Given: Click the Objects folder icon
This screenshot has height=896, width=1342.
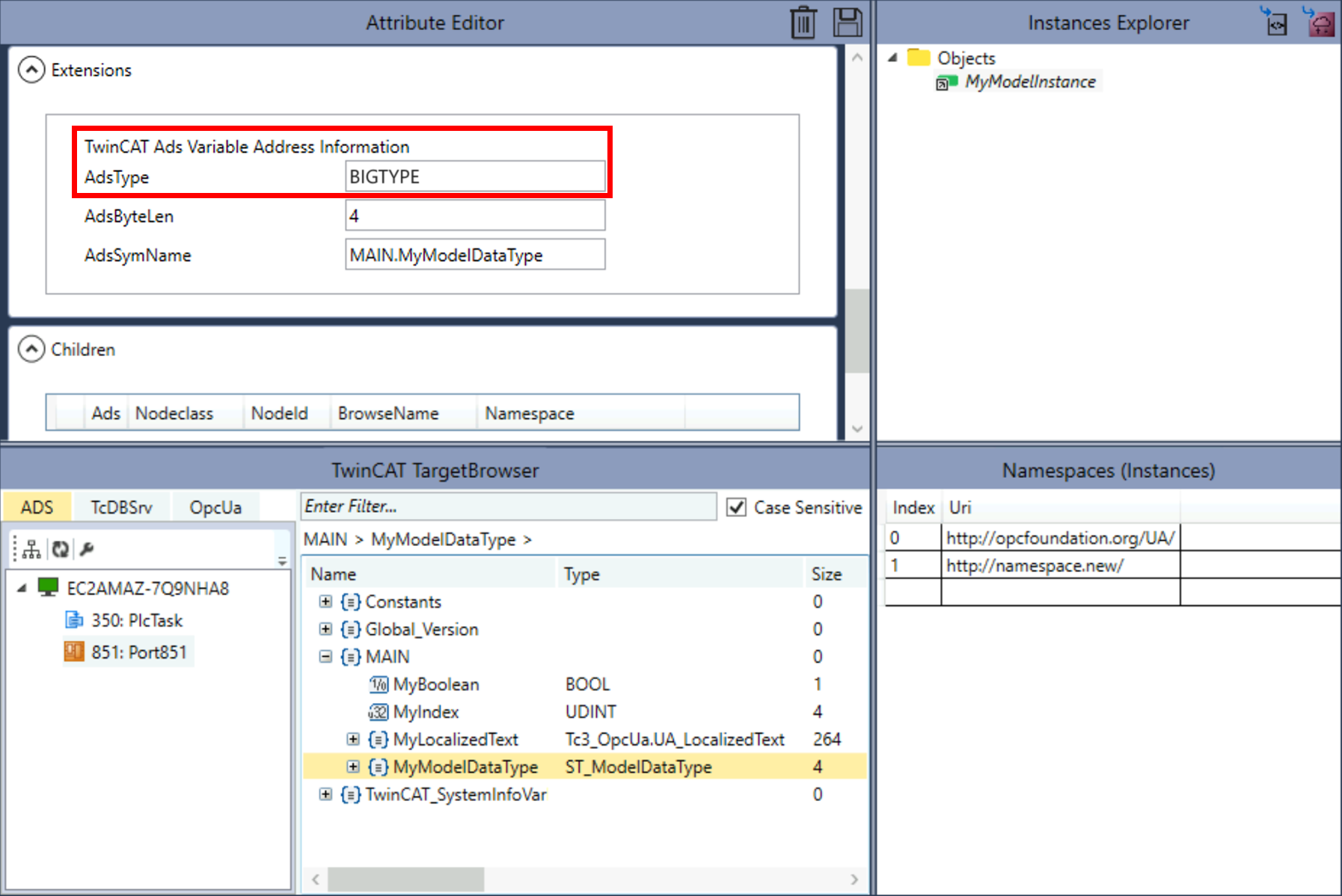Looking at the screenshot, I should pyautogui.click(x=919, y=58).
